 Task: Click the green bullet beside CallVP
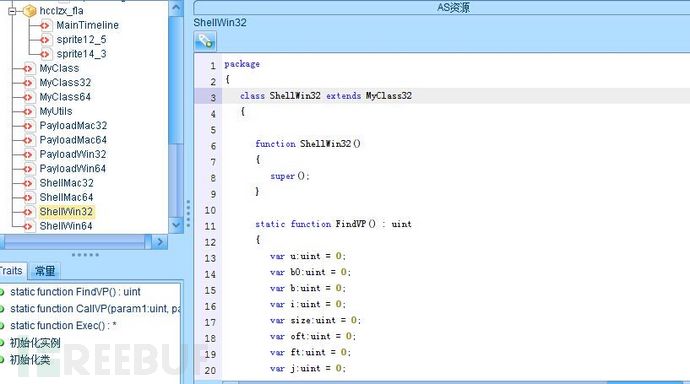coord(2,309)
